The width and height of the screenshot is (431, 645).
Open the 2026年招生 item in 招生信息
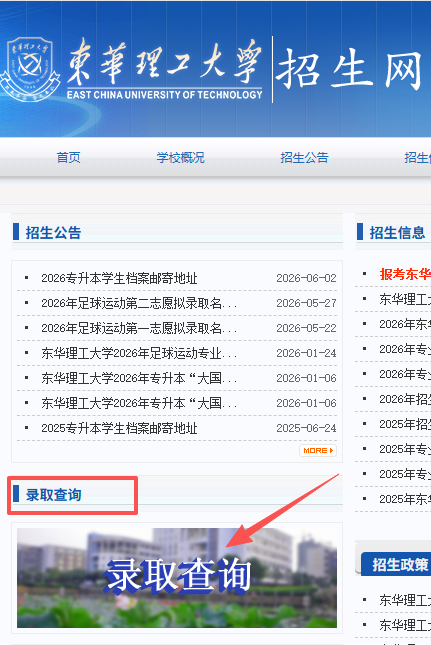point(405,399)
